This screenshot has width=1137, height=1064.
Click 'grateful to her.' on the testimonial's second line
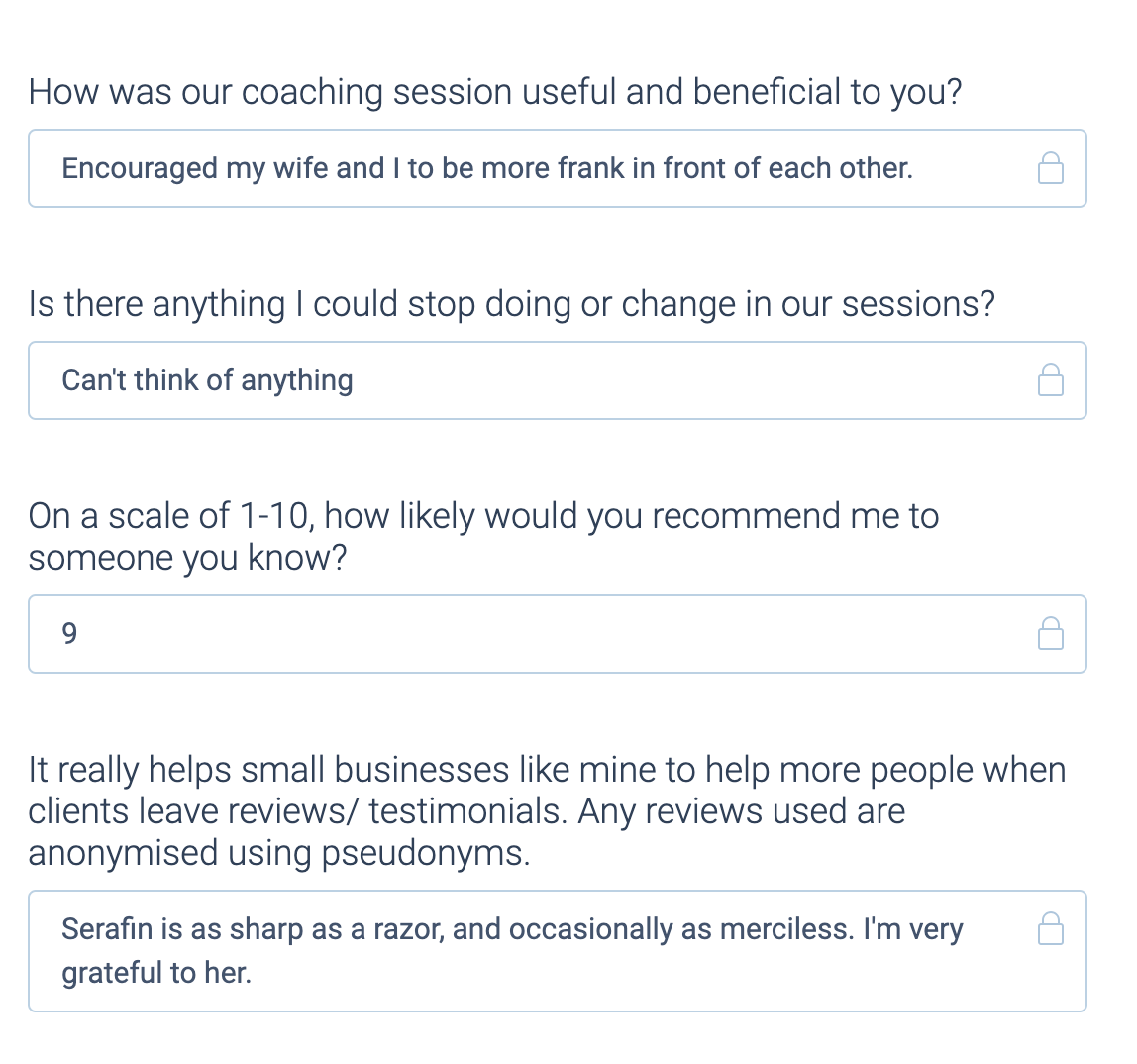pos(156,973)
